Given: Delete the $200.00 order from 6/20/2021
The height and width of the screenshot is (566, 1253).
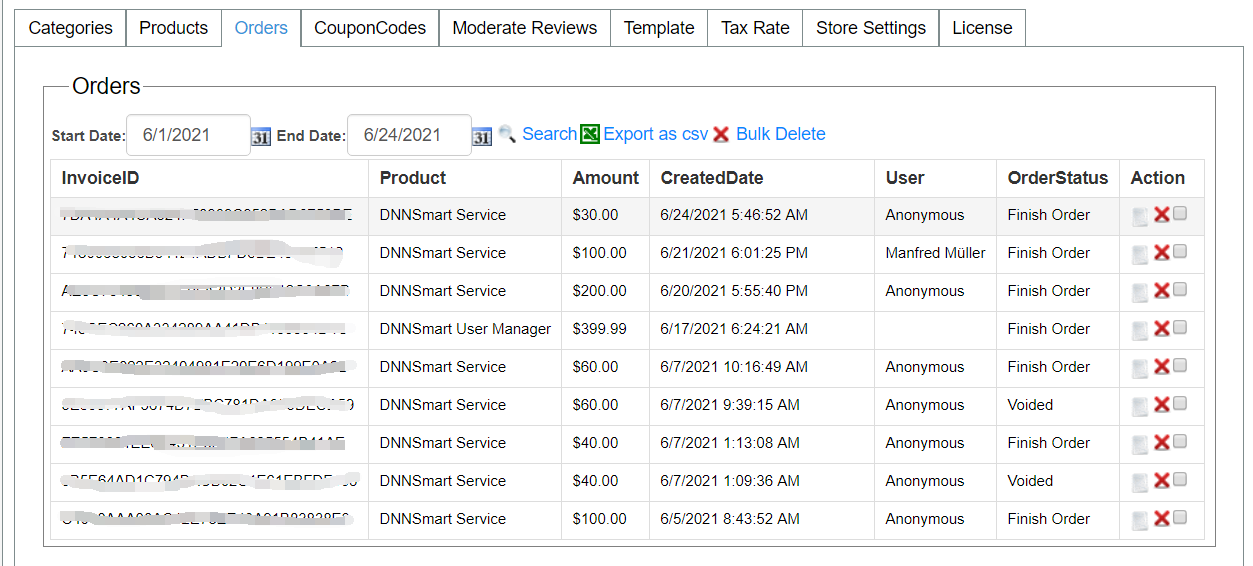Looking at the screenshot, I should pyautogui.click(x=1161, y=290).
